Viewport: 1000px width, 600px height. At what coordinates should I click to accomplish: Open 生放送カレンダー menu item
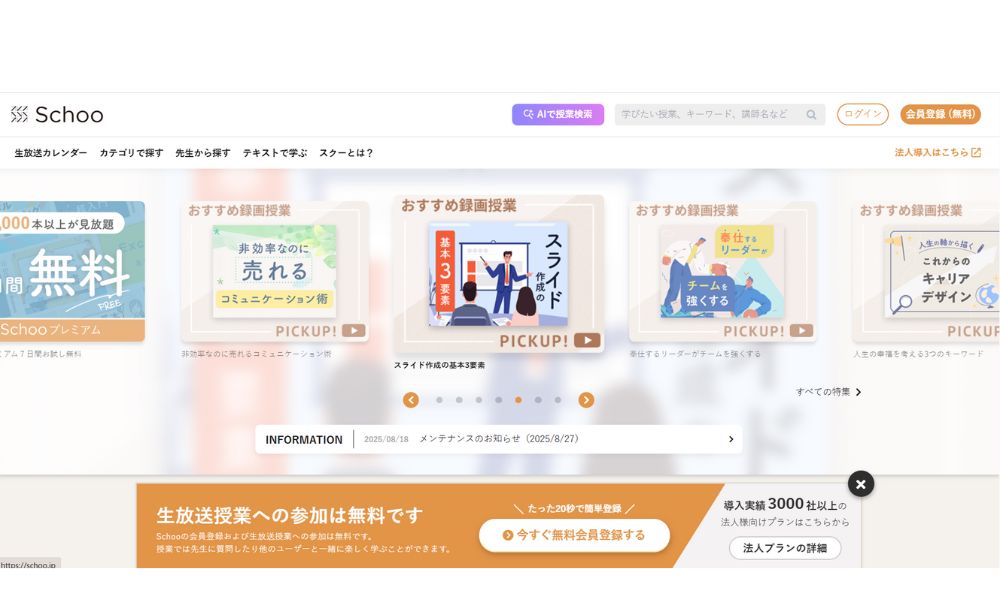click(50, 153)
